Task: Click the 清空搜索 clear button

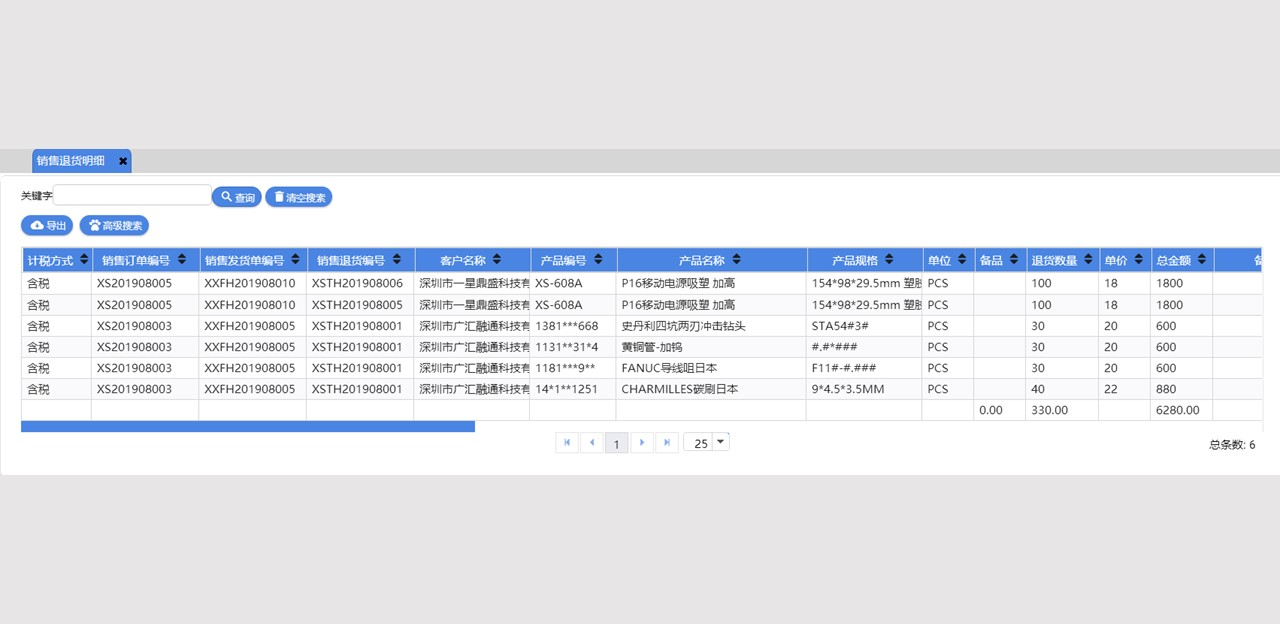Action: point(299,197)
